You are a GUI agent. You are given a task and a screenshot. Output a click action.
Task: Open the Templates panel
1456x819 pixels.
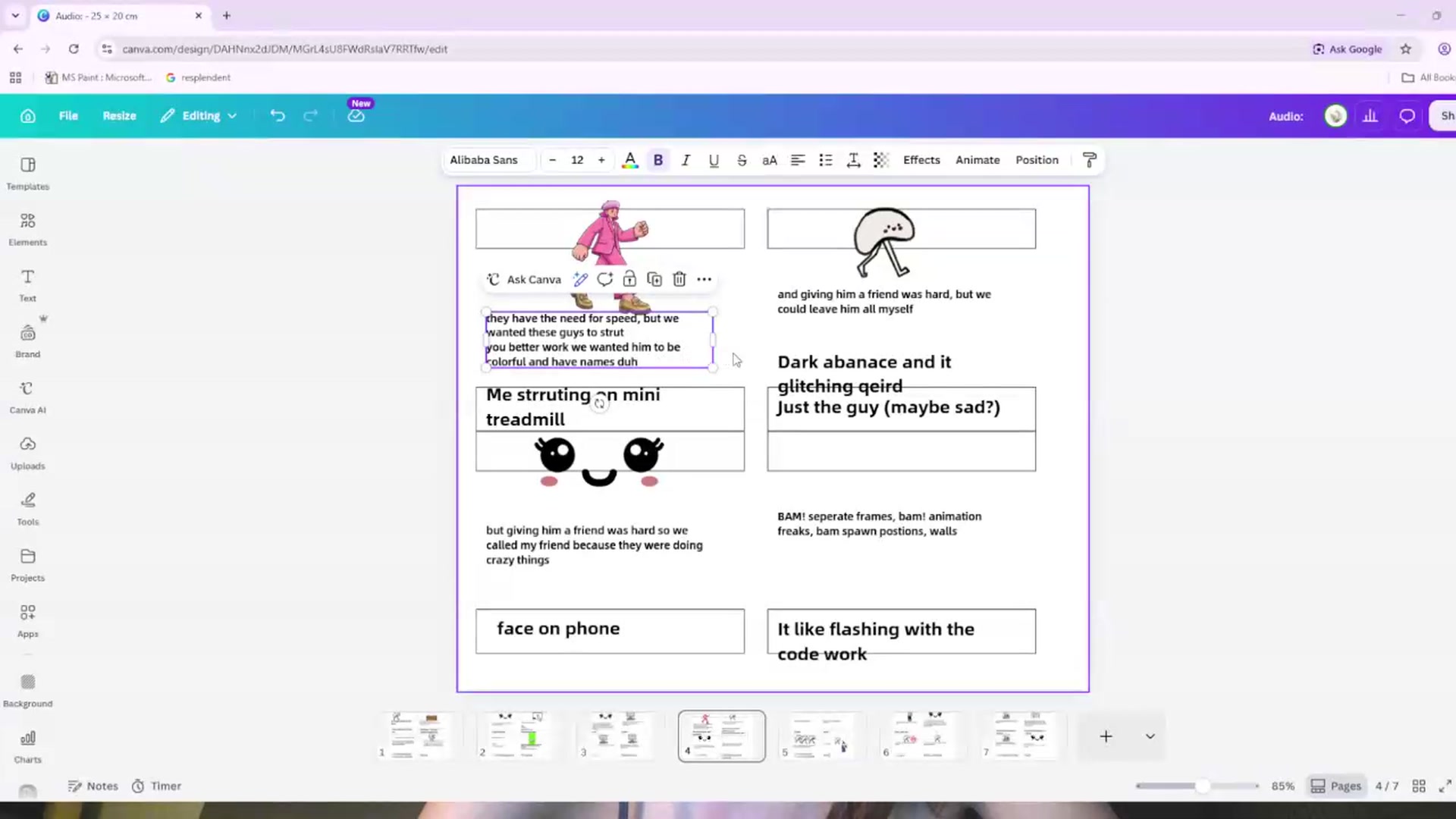click(28, 174)
